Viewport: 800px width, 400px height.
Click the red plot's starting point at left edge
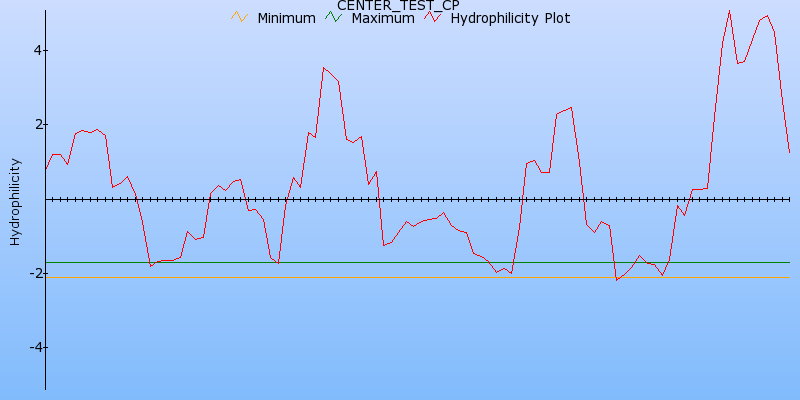[x=46, y=169]
